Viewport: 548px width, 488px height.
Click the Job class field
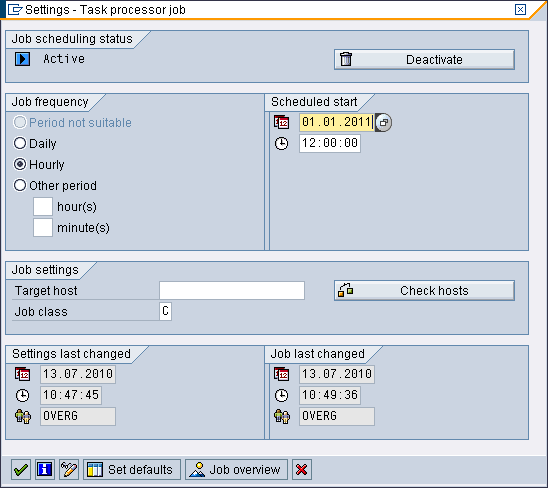pyautogui.click(x=166, y=311)
